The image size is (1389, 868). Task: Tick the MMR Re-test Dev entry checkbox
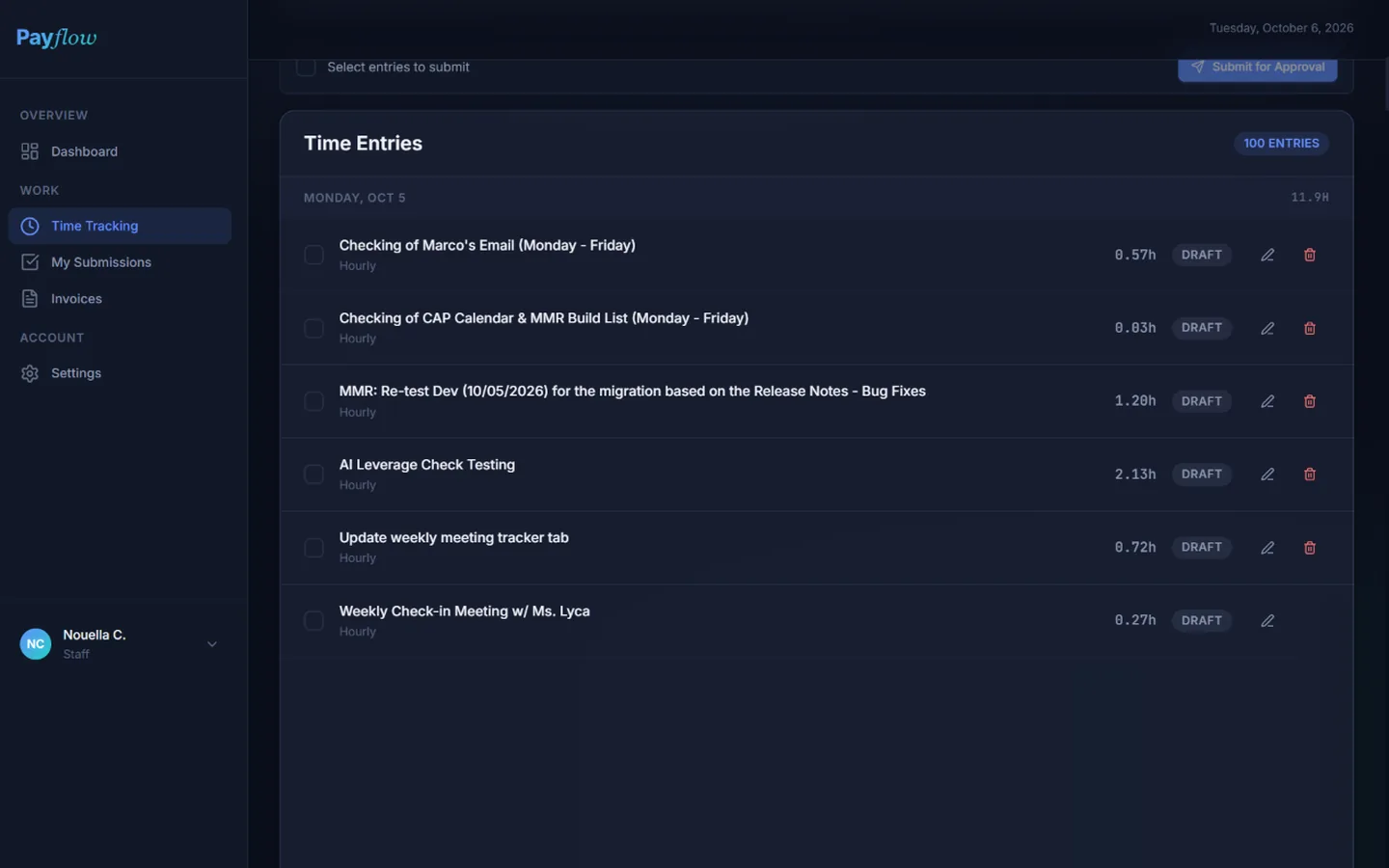313,401
